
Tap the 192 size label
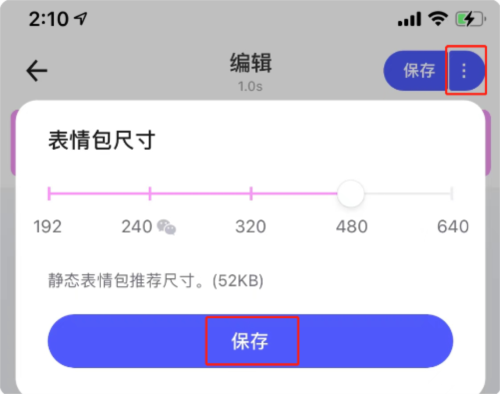click(48, 227)
